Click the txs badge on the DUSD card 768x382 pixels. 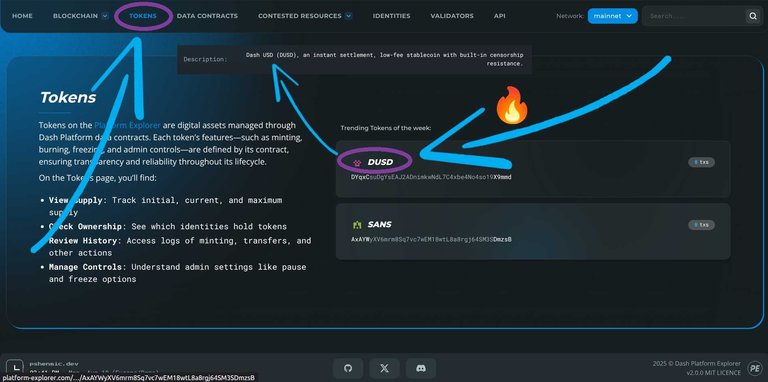click(x=701, y=162)
